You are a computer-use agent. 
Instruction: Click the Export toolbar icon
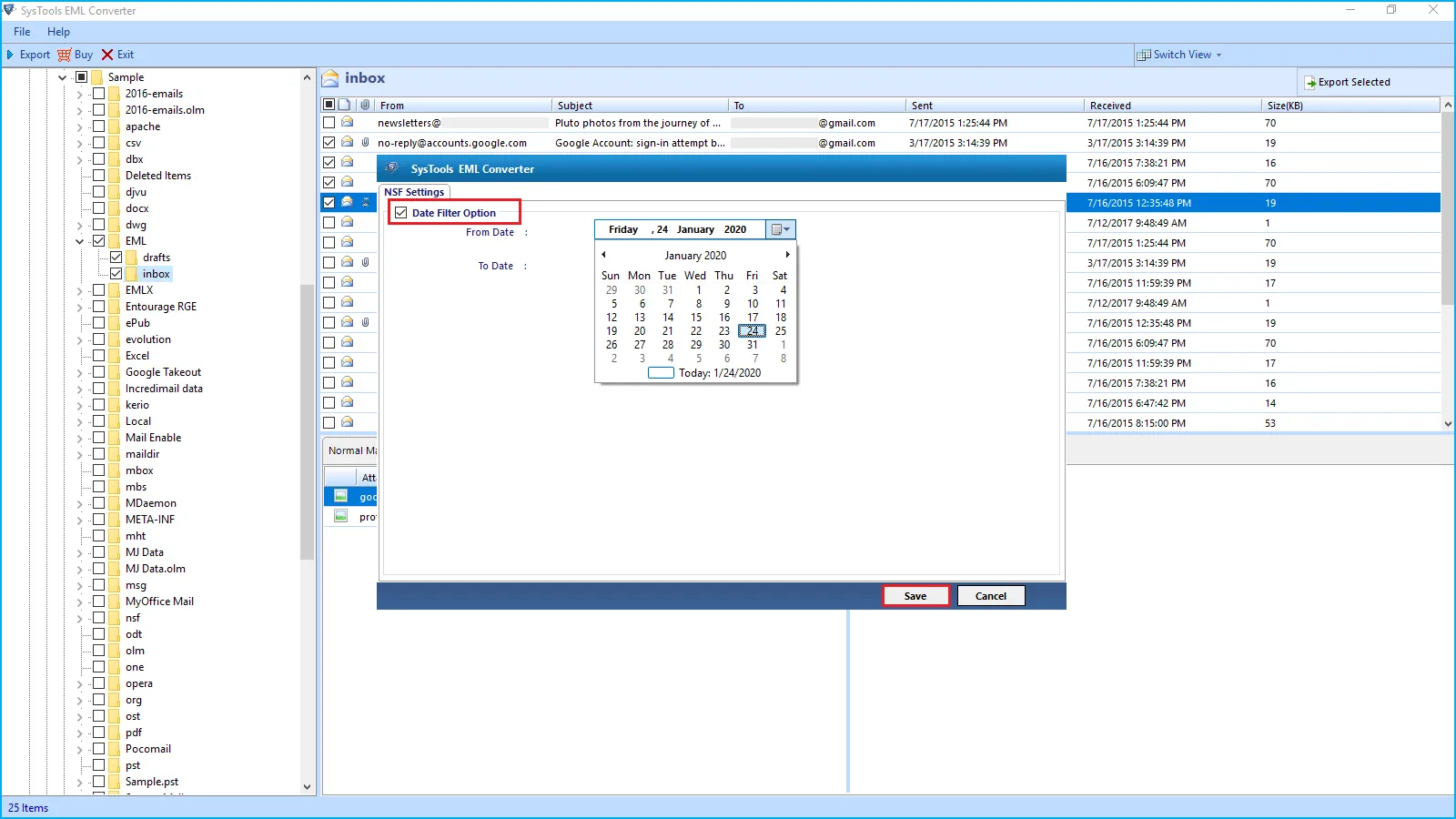click(11, 55)
